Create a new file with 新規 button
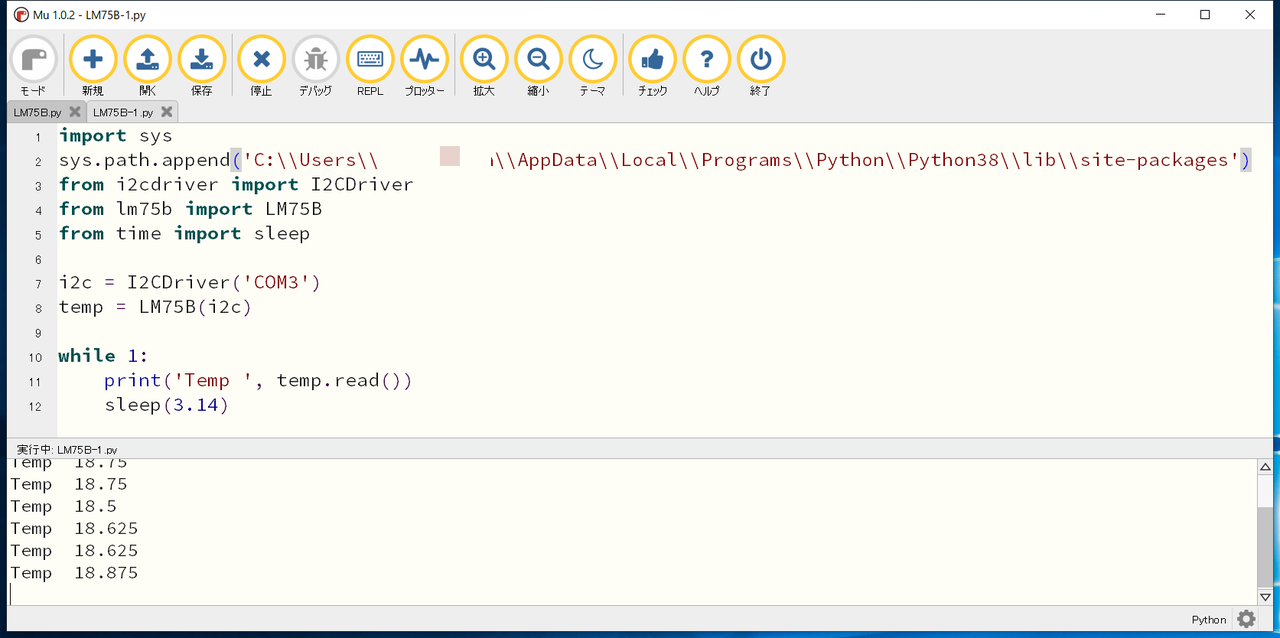This screenshot has height=638, width=1280. click(x=92, y=66)
